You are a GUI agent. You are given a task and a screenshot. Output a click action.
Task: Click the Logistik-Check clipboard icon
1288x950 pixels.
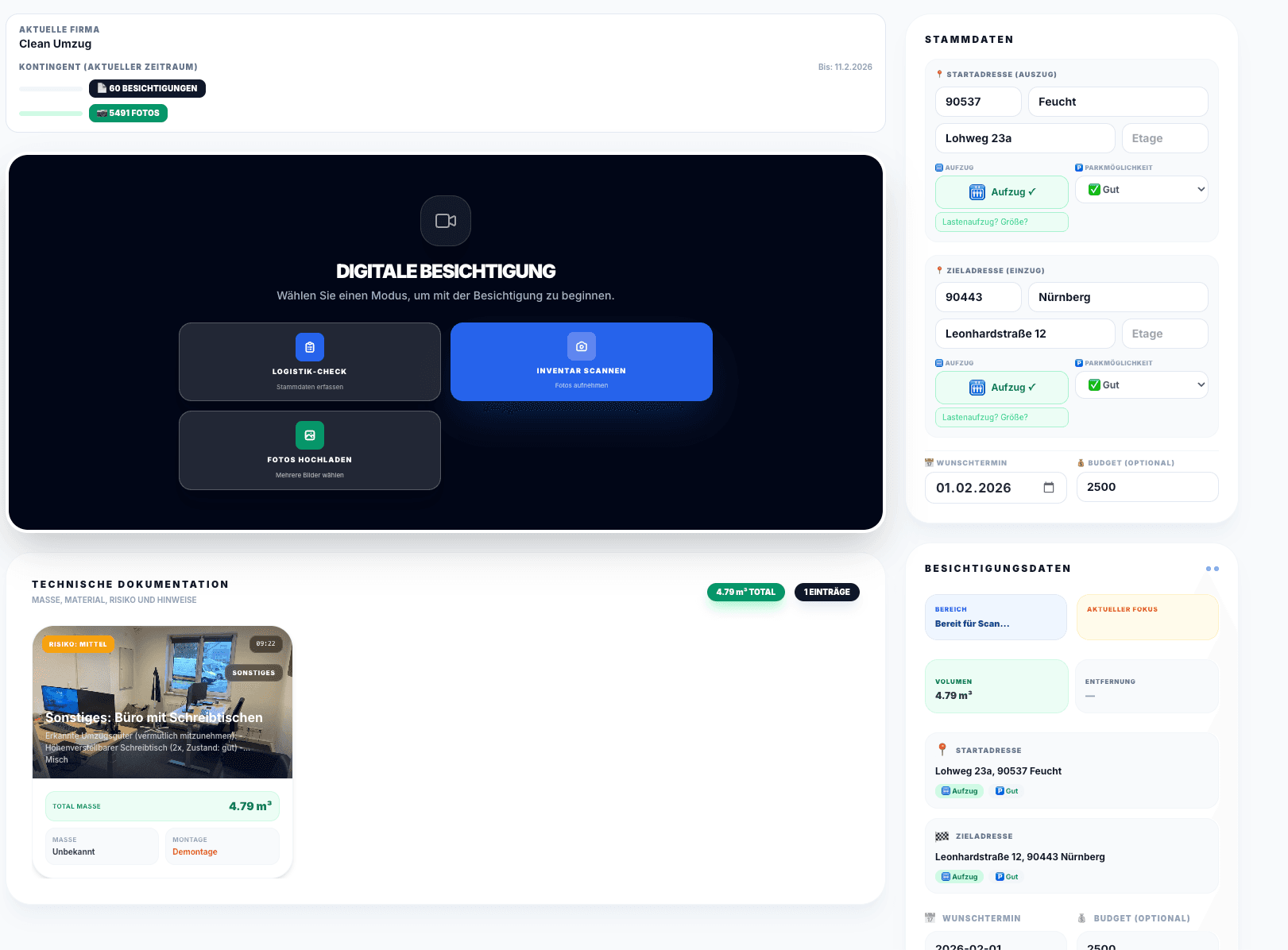(310, 347)
